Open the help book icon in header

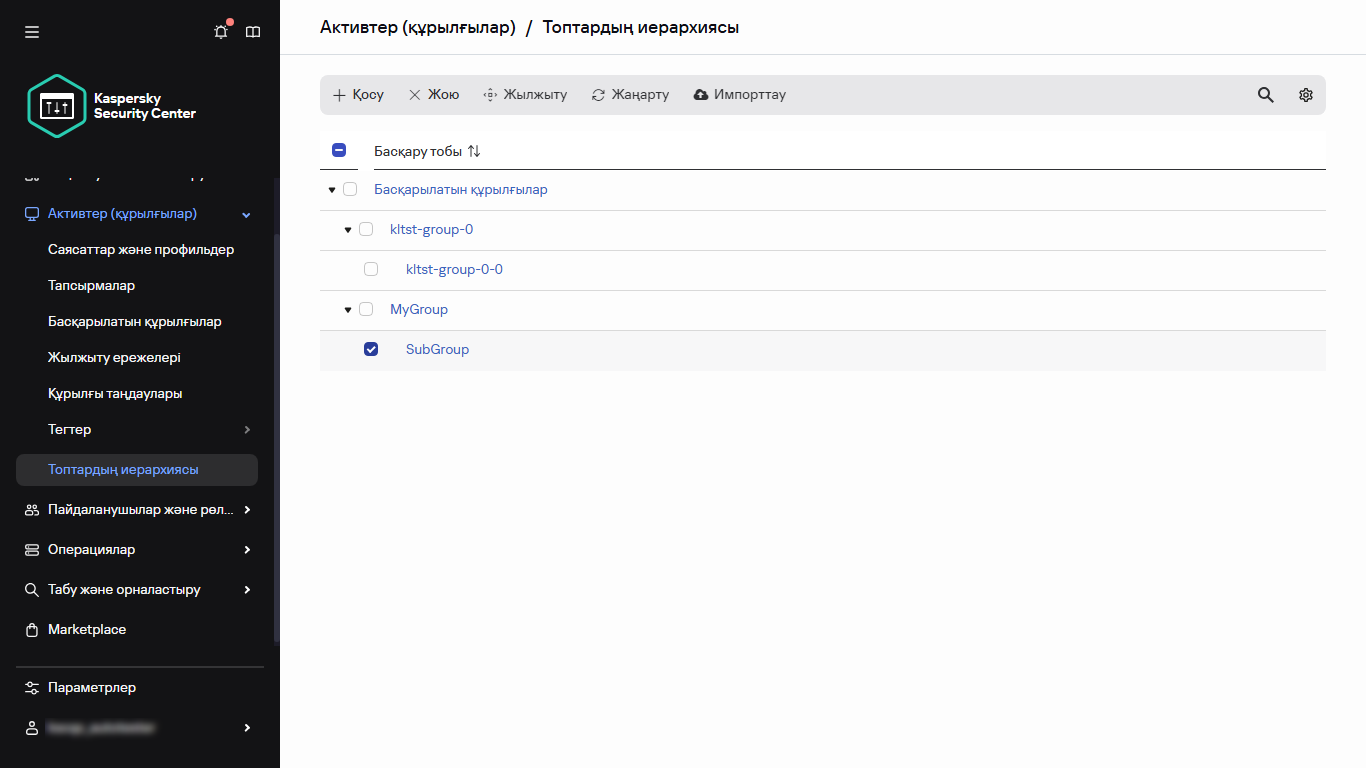point(253,31)
